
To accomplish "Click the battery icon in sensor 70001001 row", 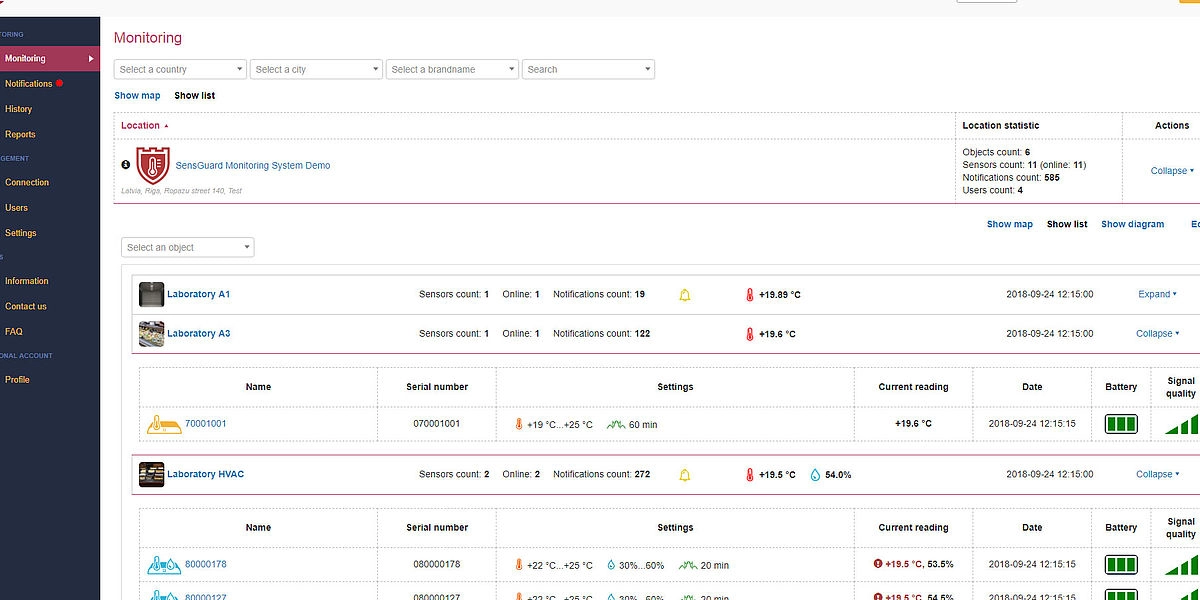I will [1121, 424].
